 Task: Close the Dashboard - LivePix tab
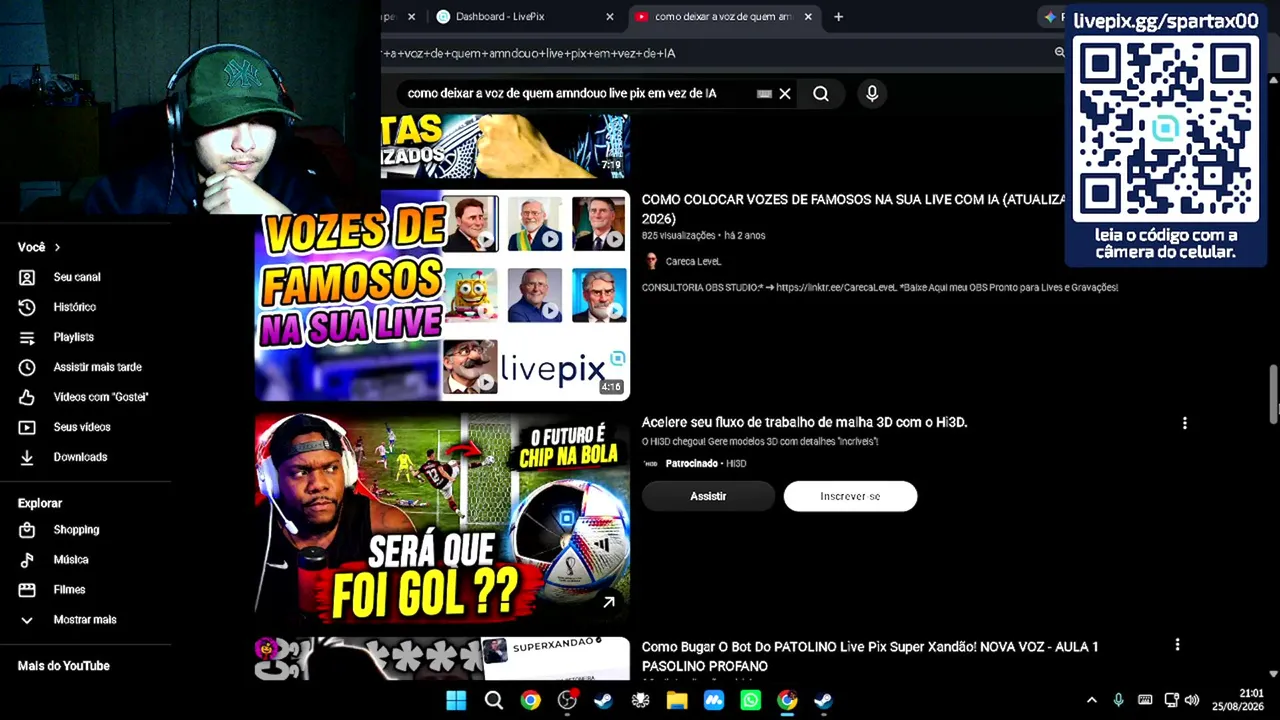610,16
